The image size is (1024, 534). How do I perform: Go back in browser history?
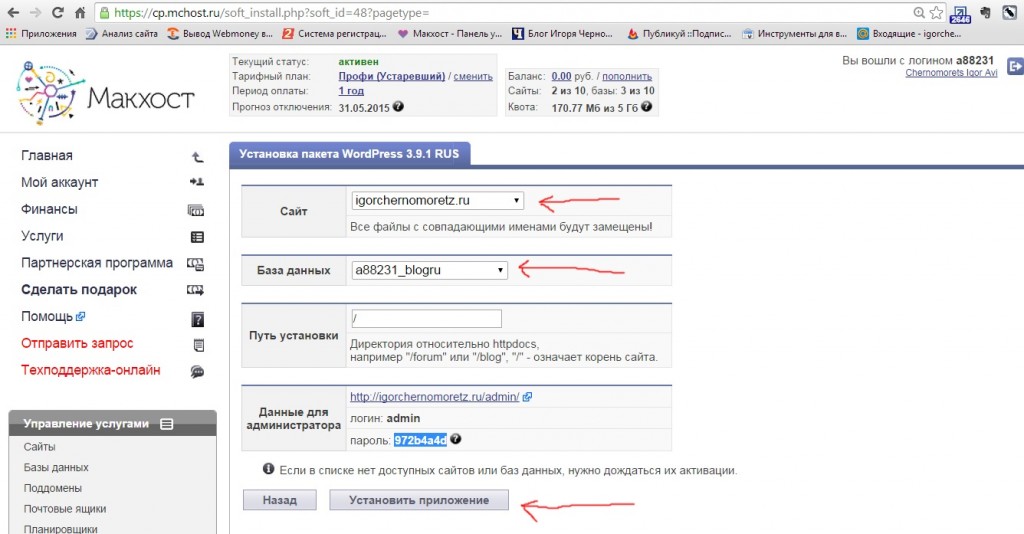(x=13, y=12)
